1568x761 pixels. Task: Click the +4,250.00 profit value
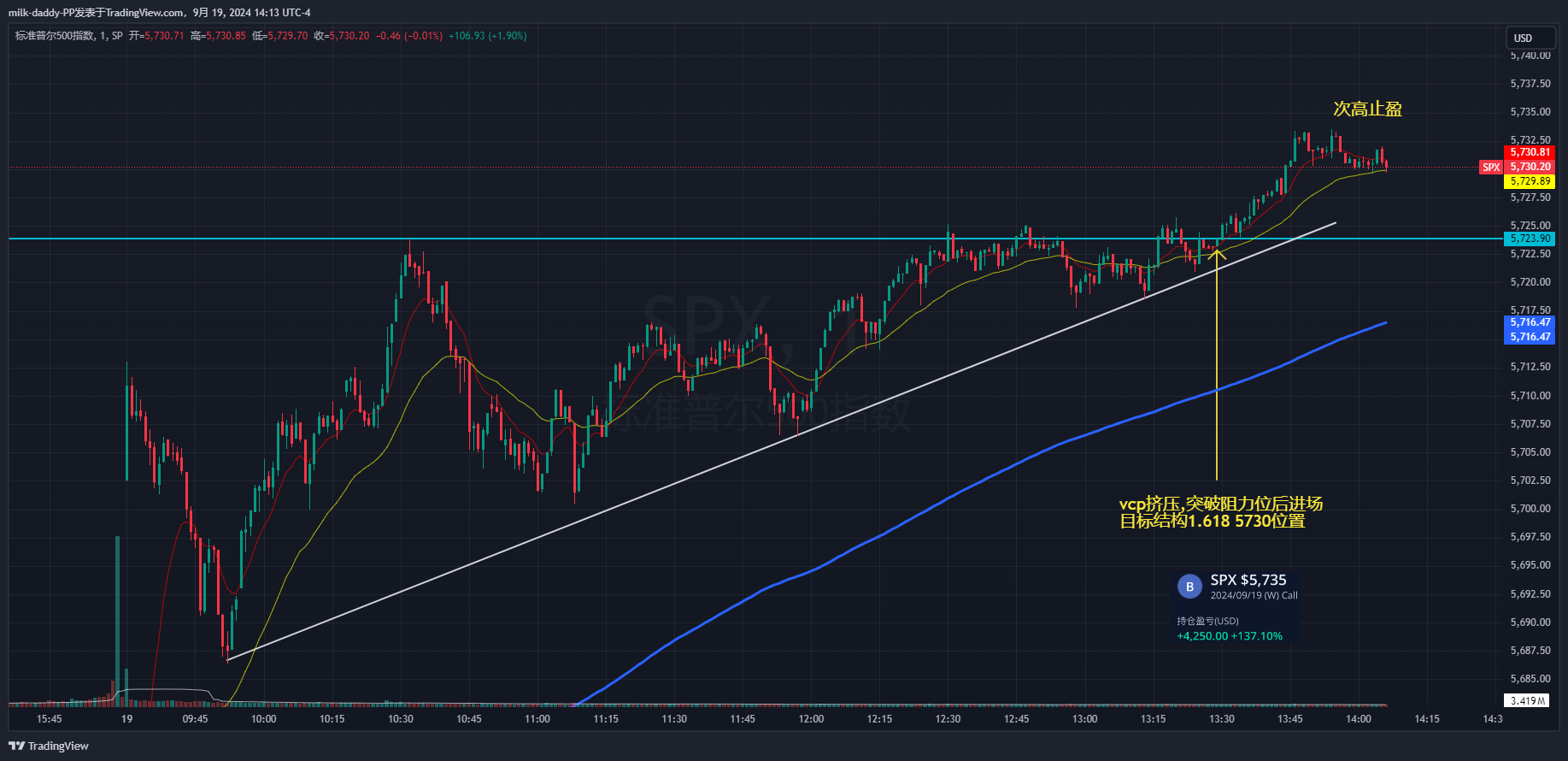(x=1202, y=636)
